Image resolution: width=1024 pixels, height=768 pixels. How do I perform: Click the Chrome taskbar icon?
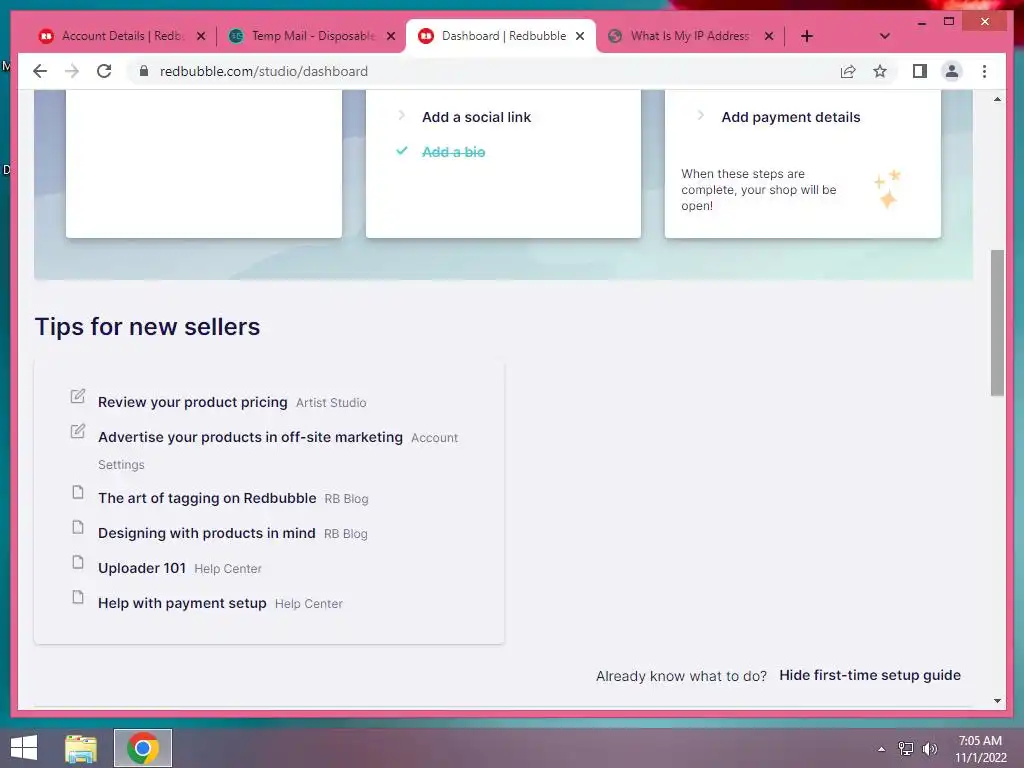point(143,748)
